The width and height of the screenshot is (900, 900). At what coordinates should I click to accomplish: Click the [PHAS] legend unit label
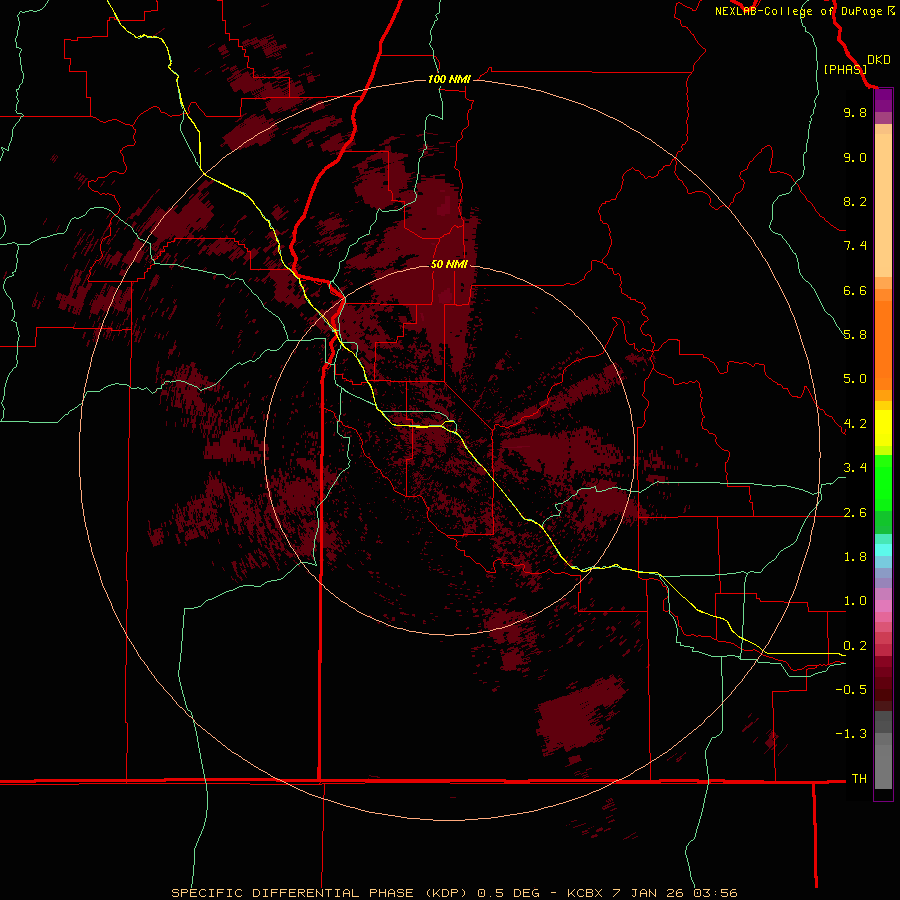845,69
